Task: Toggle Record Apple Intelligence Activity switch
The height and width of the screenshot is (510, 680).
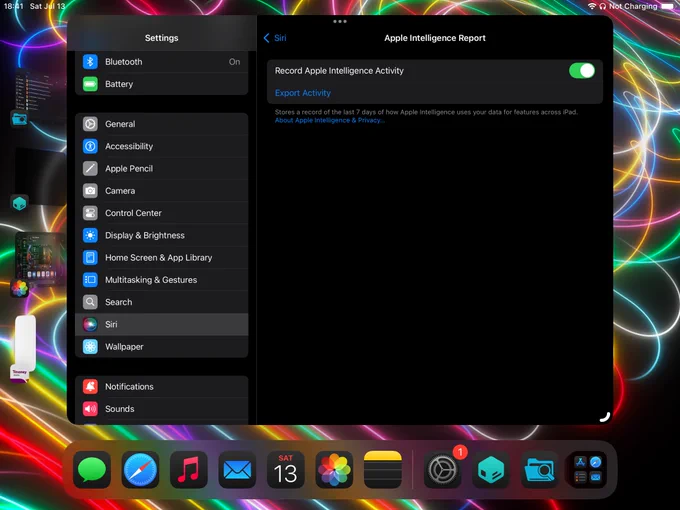Action: coord(582,71)
